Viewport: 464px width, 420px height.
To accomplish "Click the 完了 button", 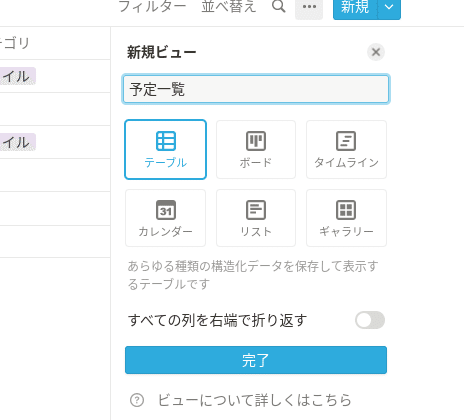I will pyautogui.click(x=256, y=360).
